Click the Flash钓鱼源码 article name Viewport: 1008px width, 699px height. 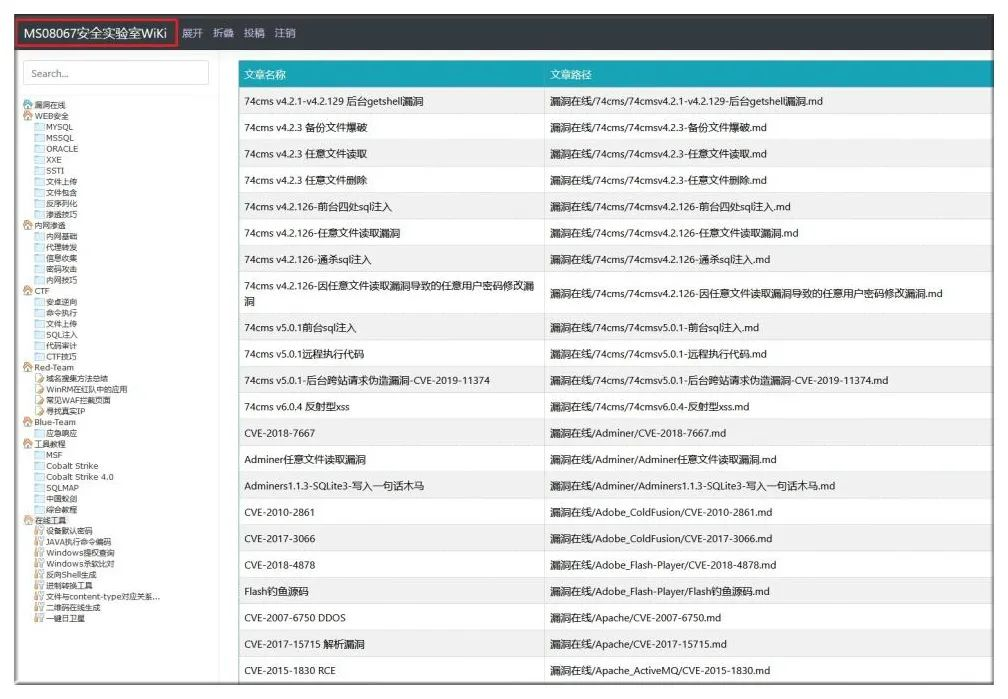[276, 591]
